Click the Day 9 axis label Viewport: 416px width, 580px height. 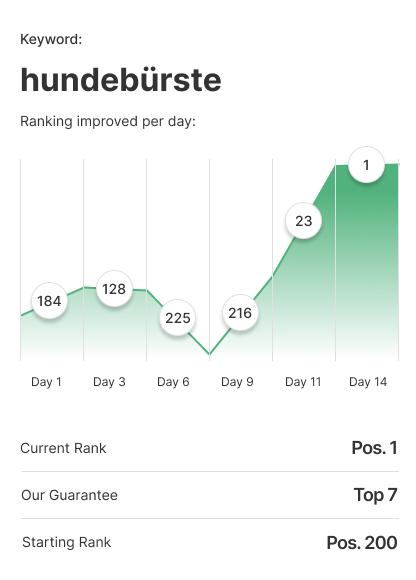pyautogui.click(x=237, y=382)
